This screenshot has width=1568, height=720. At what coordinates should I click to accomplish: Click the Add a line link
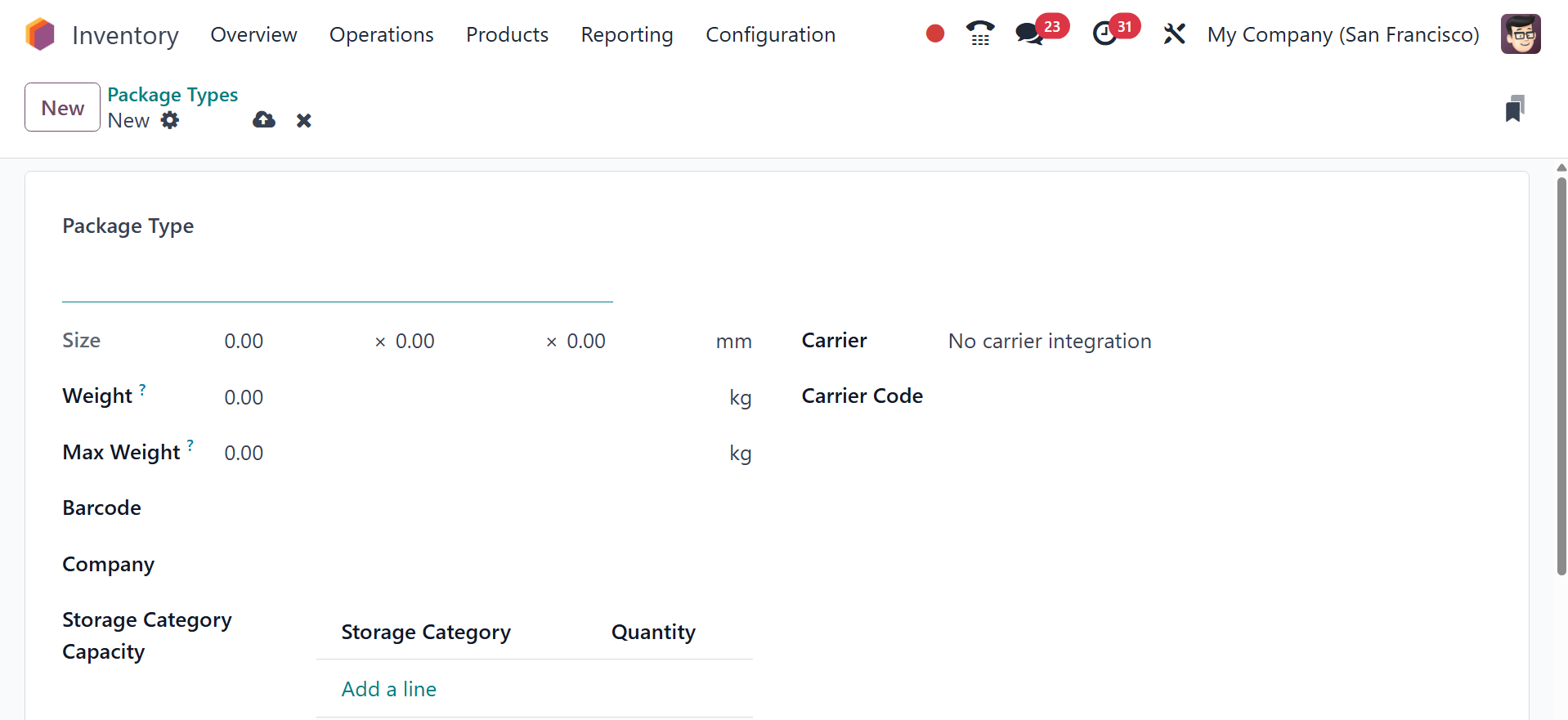(388, 689)
